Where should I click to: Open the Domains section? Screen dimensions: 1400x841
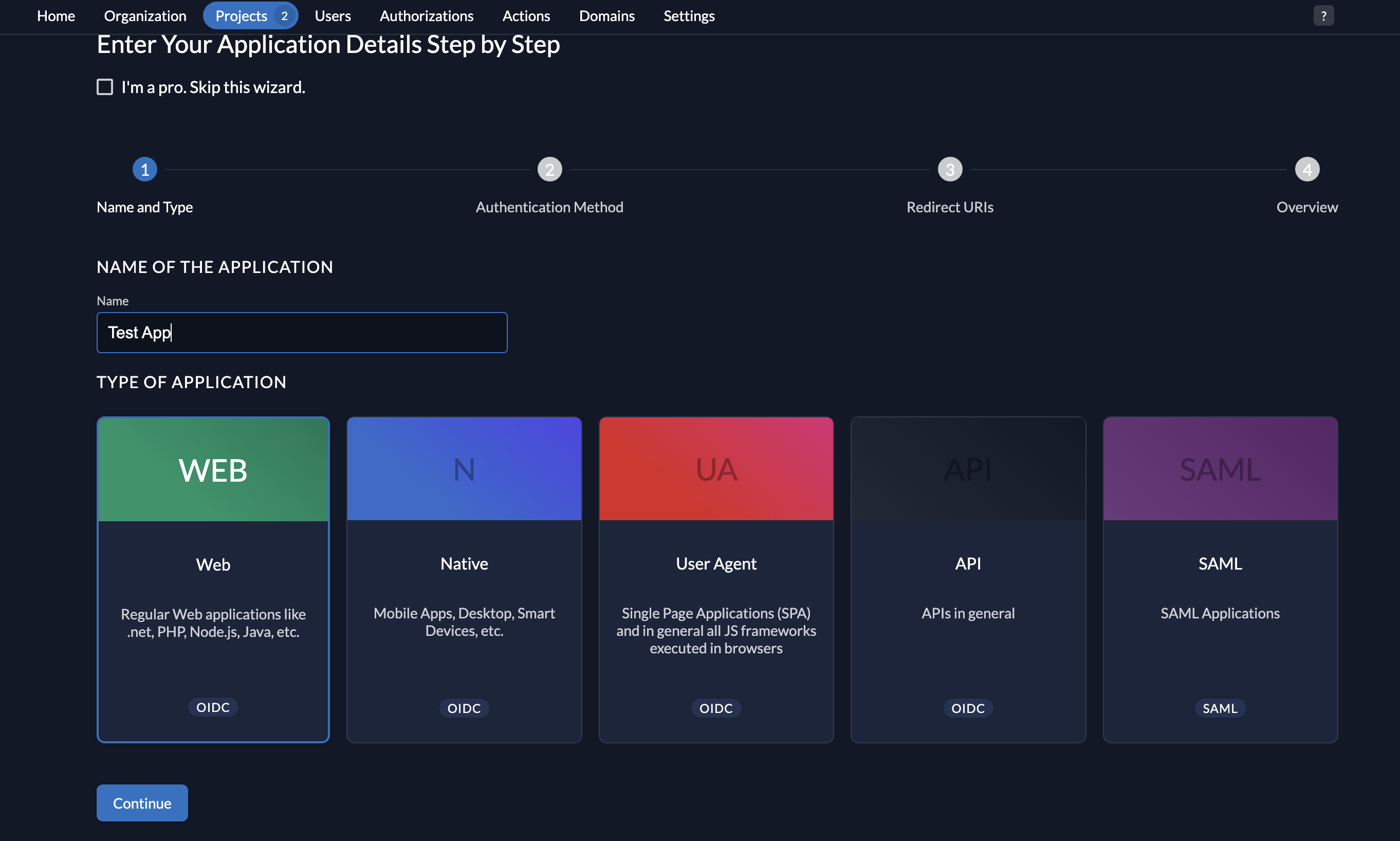click(606, 15)
